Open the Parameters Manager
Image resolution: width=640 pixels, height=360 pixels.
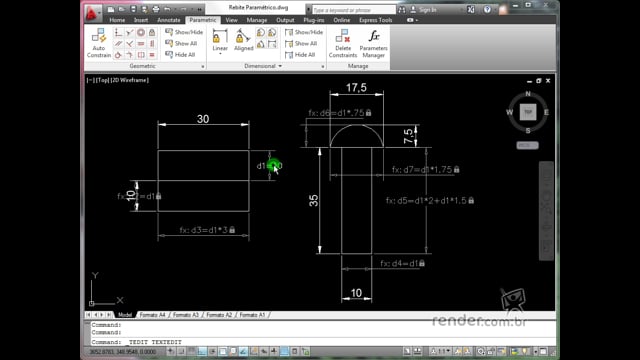[373, 43]
